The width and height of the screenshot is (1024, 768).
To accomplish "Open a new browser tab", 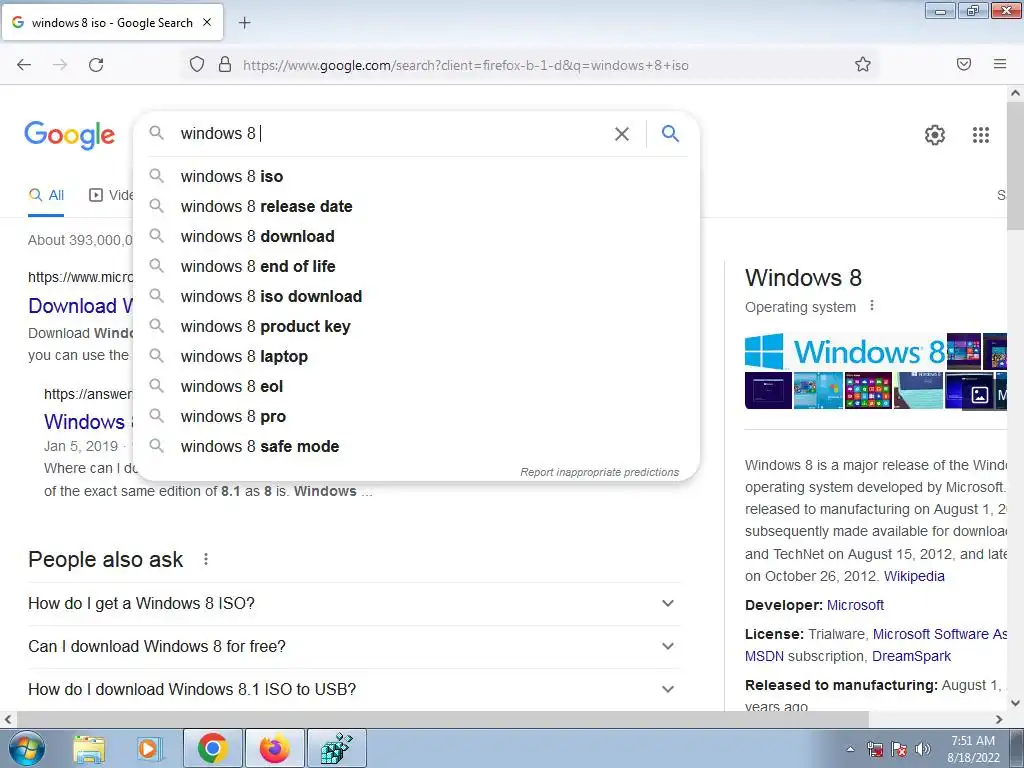I will 244,23.
